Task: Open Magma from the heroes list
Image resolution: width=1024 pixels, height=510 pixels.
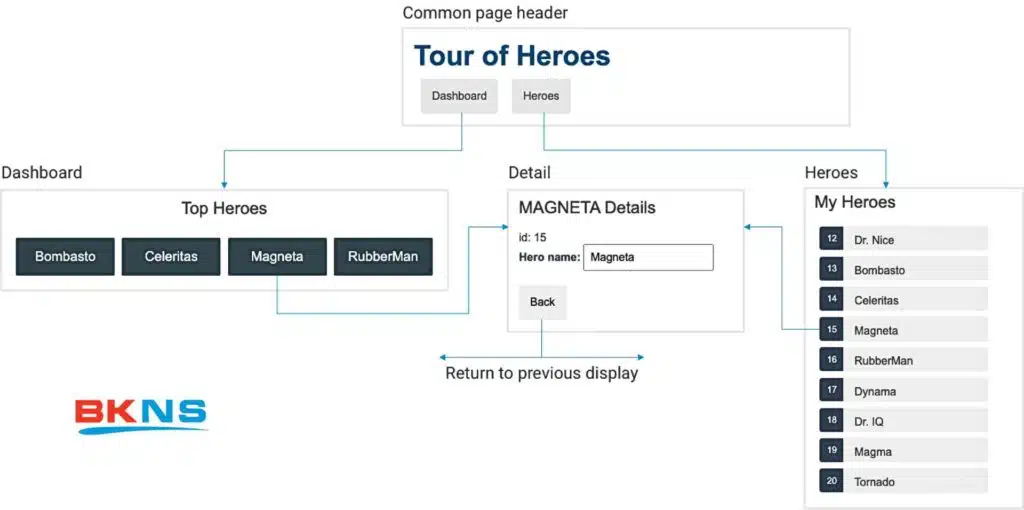Action: [x=915, y=451]
